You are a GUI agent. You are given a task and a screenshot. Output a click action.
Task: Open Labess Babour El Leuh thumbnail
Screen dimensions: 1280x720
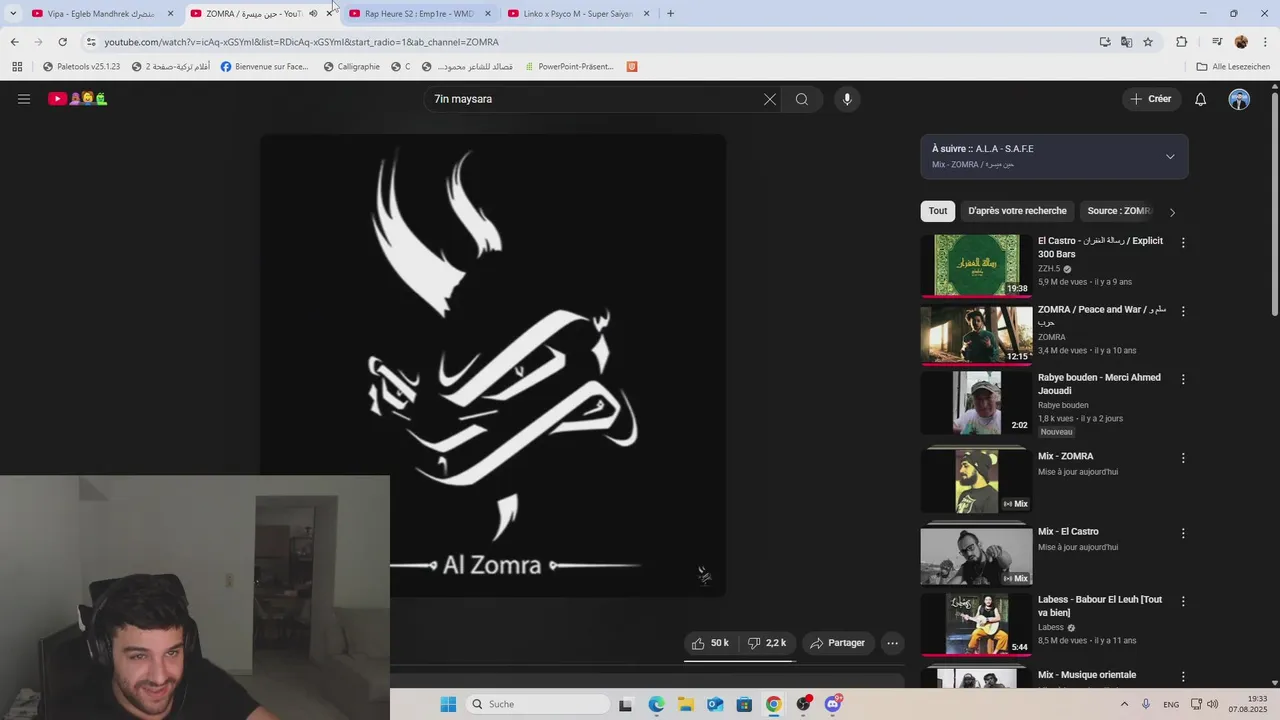click(976, 624)
